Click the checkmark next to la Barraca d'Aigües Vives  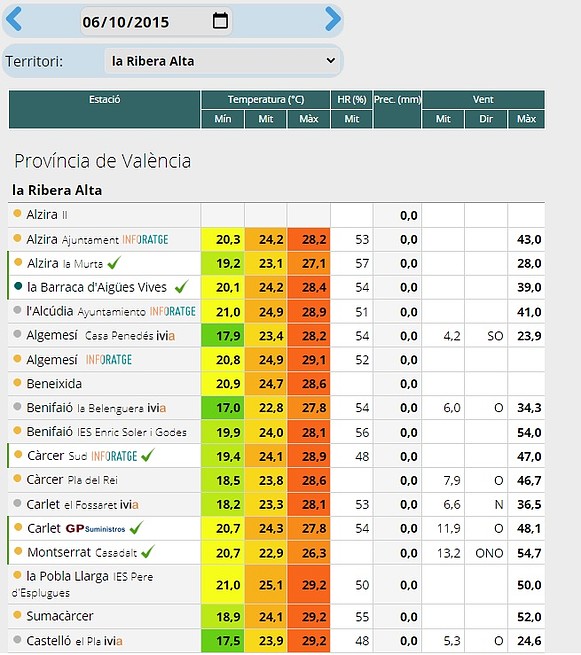[181, 287]
